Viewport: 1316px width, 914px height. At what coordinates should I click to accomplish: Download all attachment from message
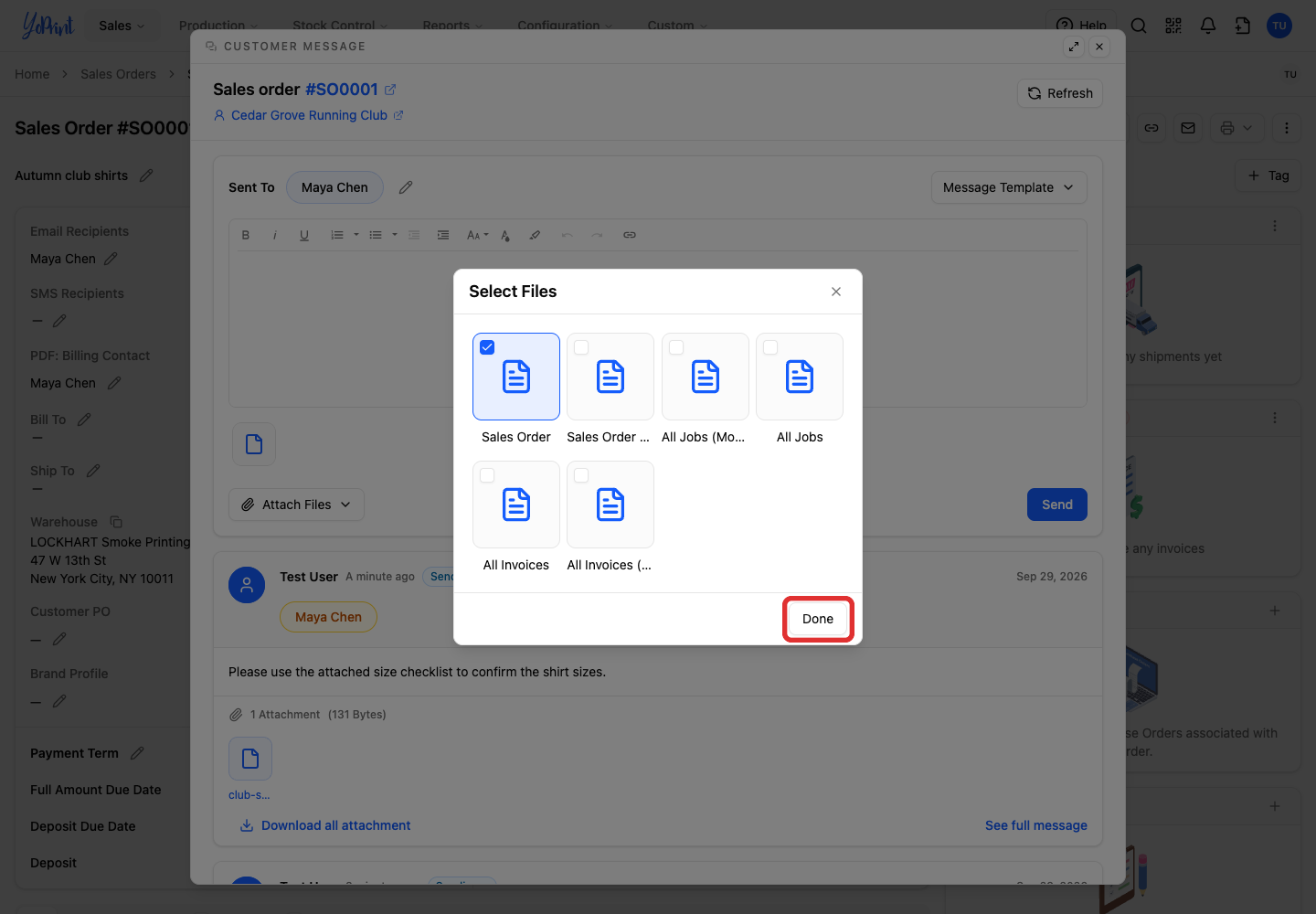point(325,825)
